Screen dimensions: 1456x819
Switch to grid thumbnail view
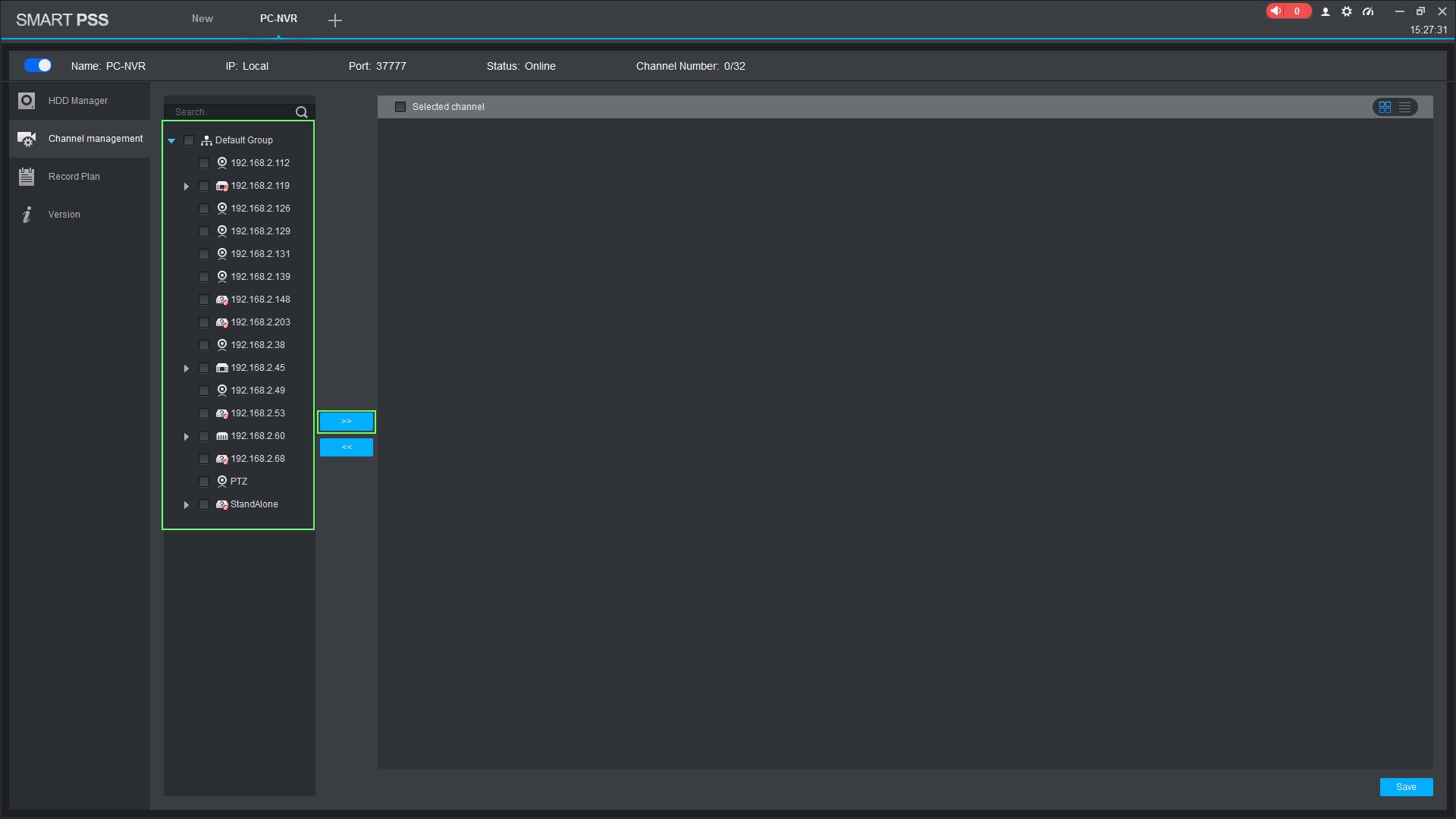1385,107
